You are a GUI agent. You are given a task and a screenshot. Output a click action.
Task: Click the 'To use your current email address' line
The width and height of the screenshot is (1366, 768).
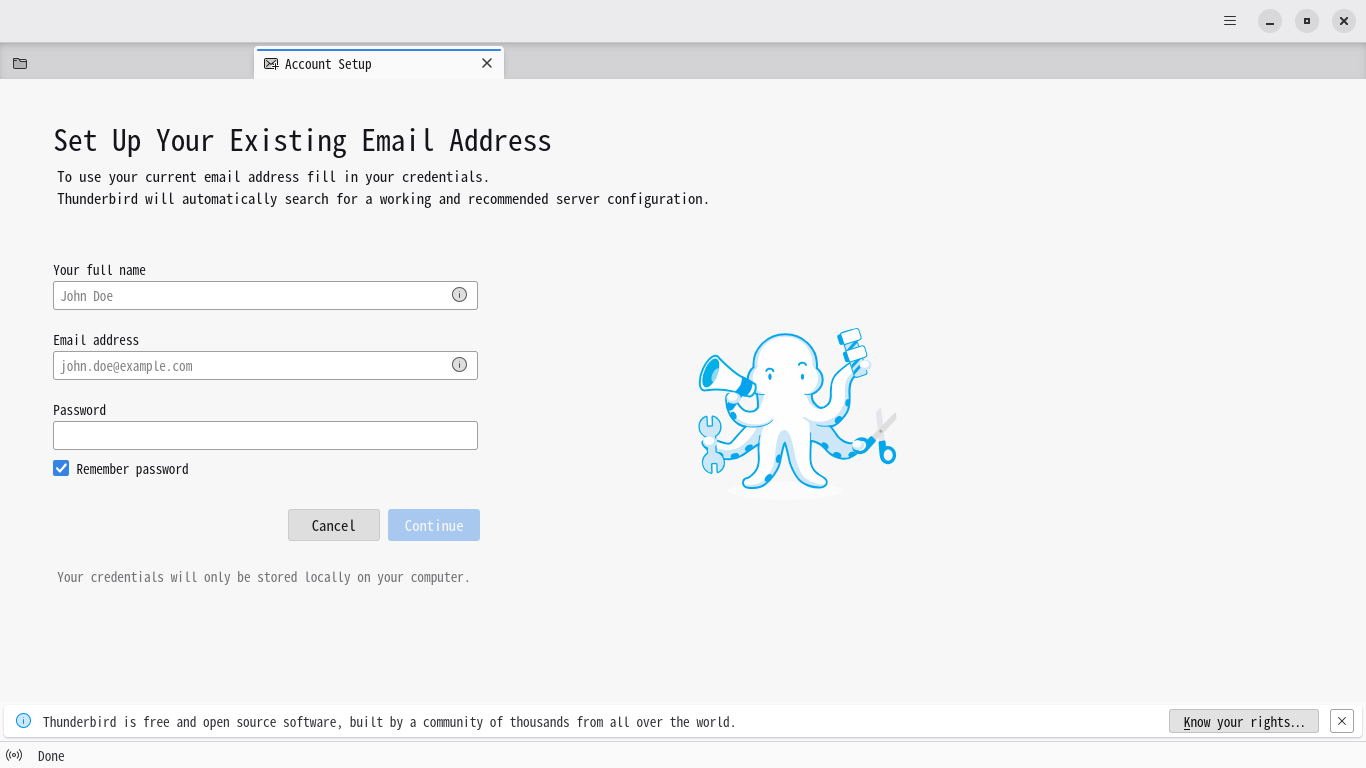coord(273,177)
